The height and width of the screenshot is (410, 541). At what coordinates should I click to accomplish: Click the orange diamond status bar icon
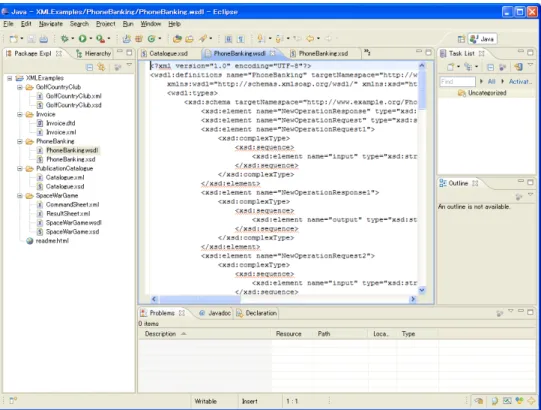coord(531,401)
